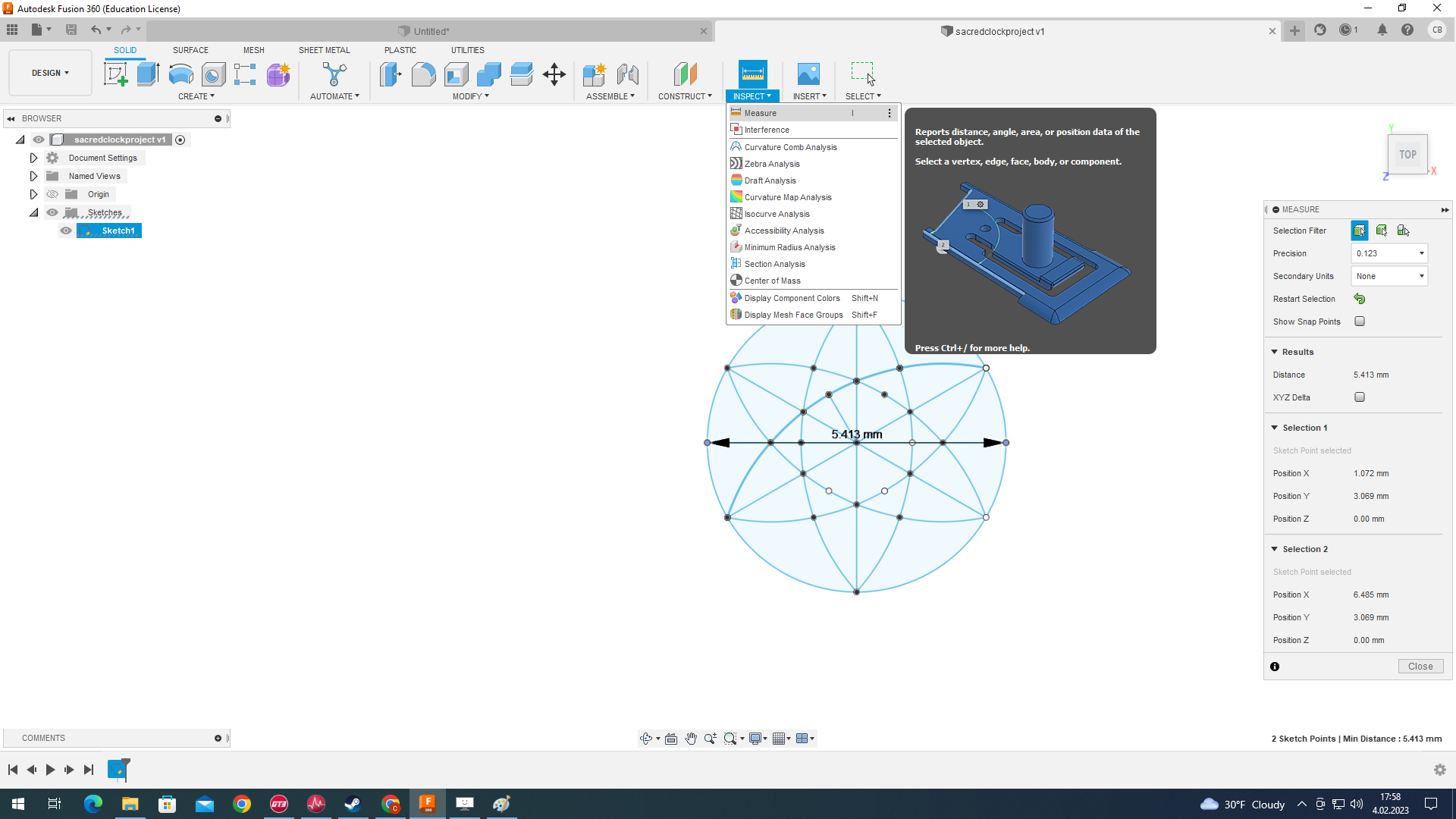Open the Design workspace button
Viewport: 1456px width, 819px height.
tap(50, 73)
